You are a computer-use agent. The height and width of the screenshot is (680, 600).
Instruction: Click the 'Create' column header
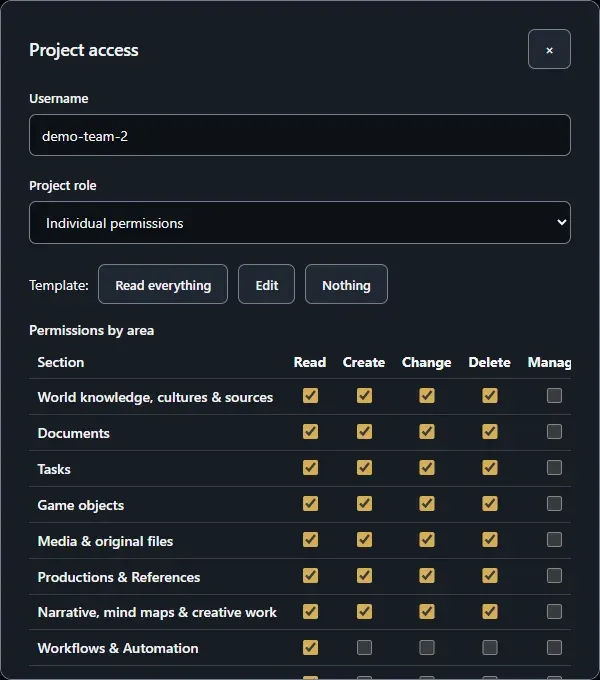pyautogui.click(x=364, y=362)
